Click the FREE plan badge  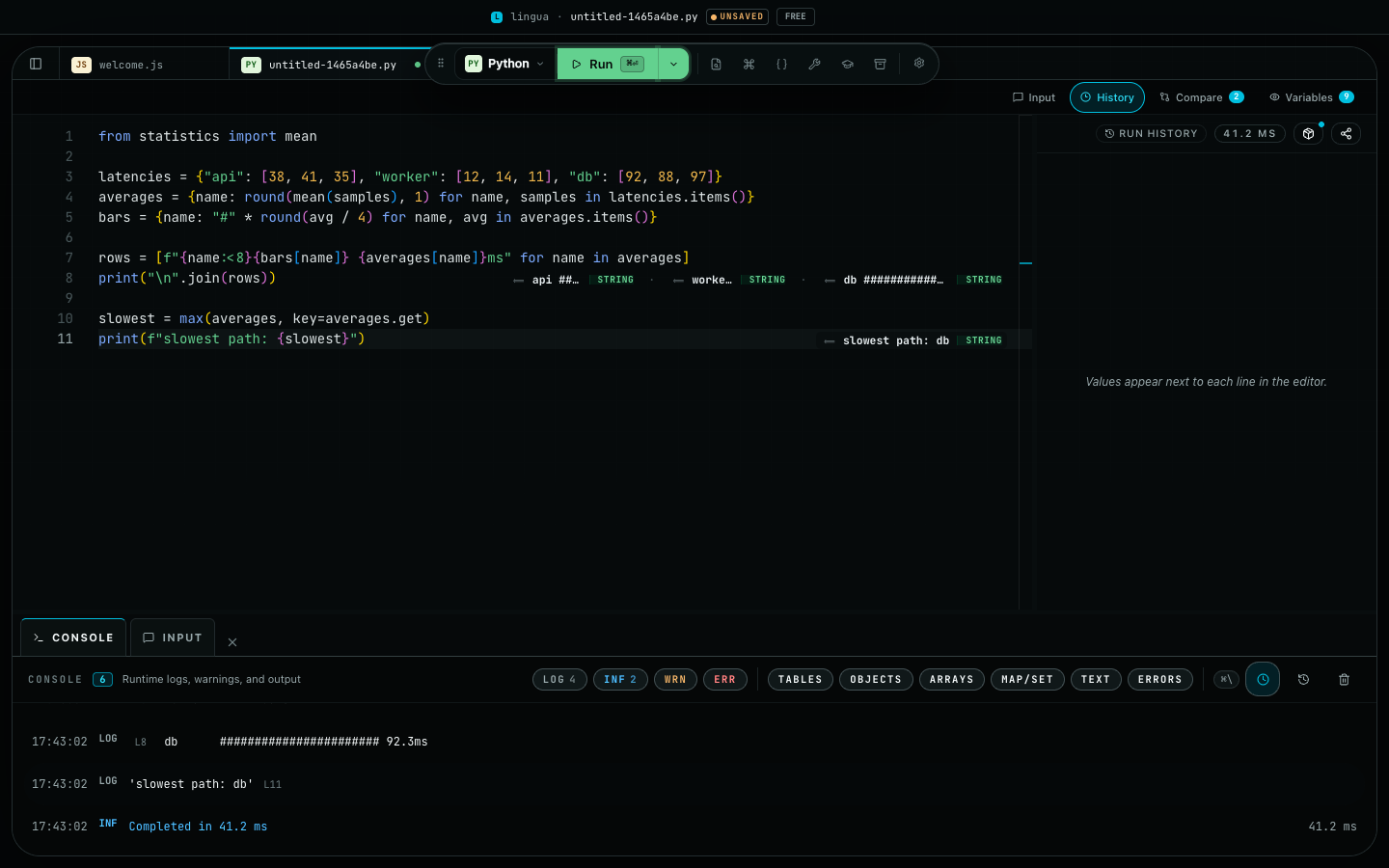(796, 16)
